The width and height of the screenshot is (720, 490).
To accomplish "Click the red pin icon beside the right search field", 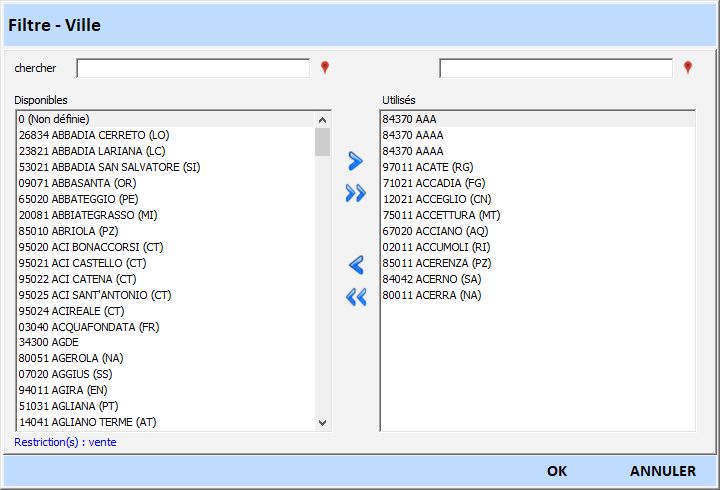I will point(687,68).
